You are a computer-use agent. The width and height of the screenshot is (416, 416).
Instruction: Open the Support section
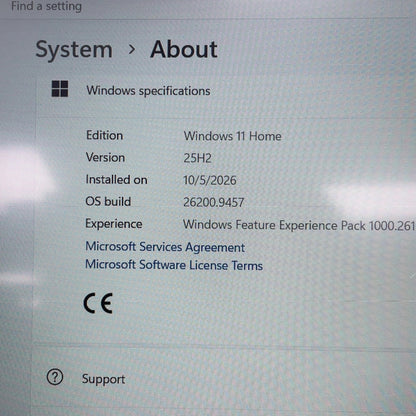click(x=224, y=378)
